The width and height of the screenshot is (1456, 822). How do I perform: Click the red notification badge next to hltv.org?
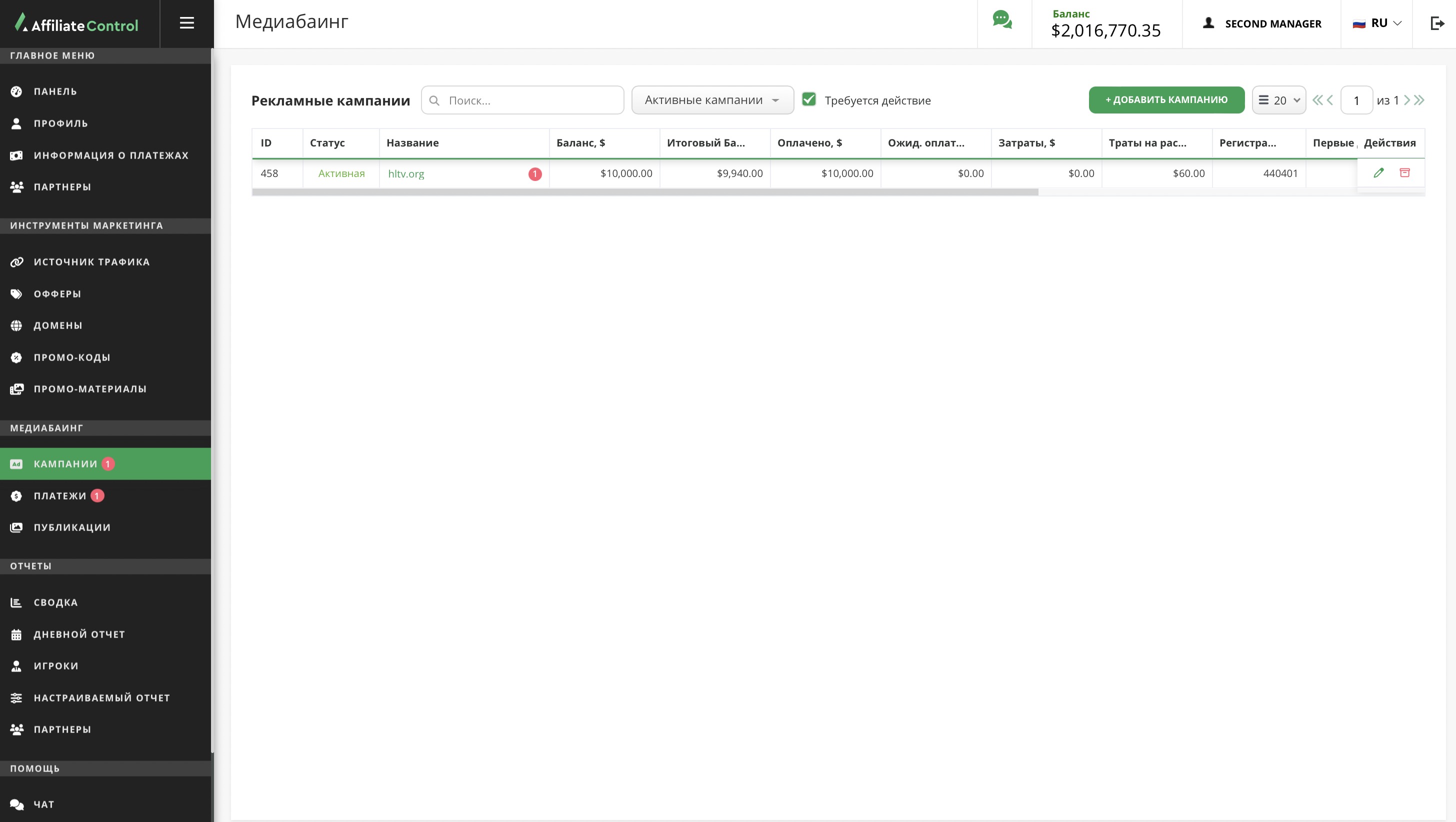(534, 174)
